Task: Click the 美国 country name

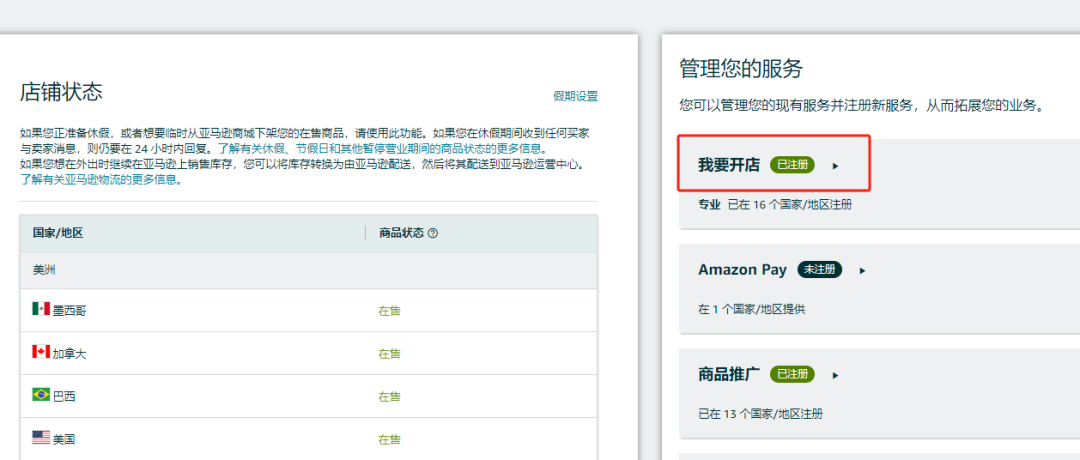Action: coord(64,439)
